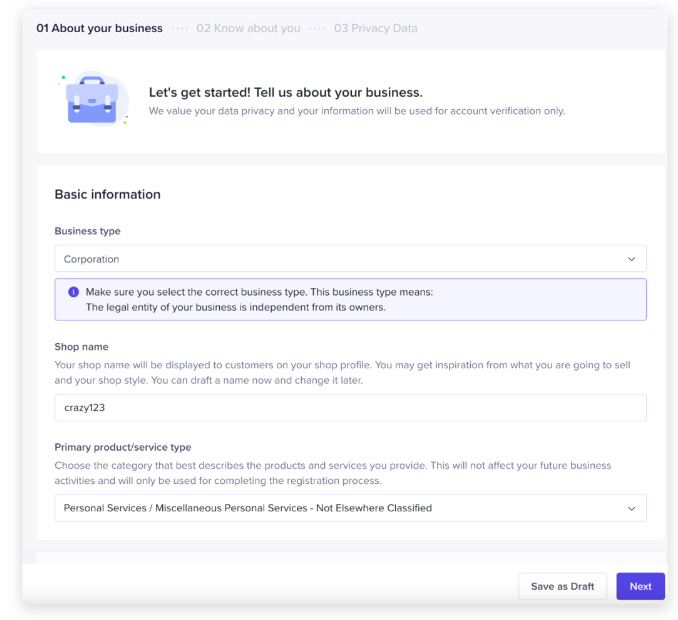Image resolution: width=678 pixels, height=620 pixels.
Task: Focus the Shop name field containing crazy123
Action: [350, 408]
